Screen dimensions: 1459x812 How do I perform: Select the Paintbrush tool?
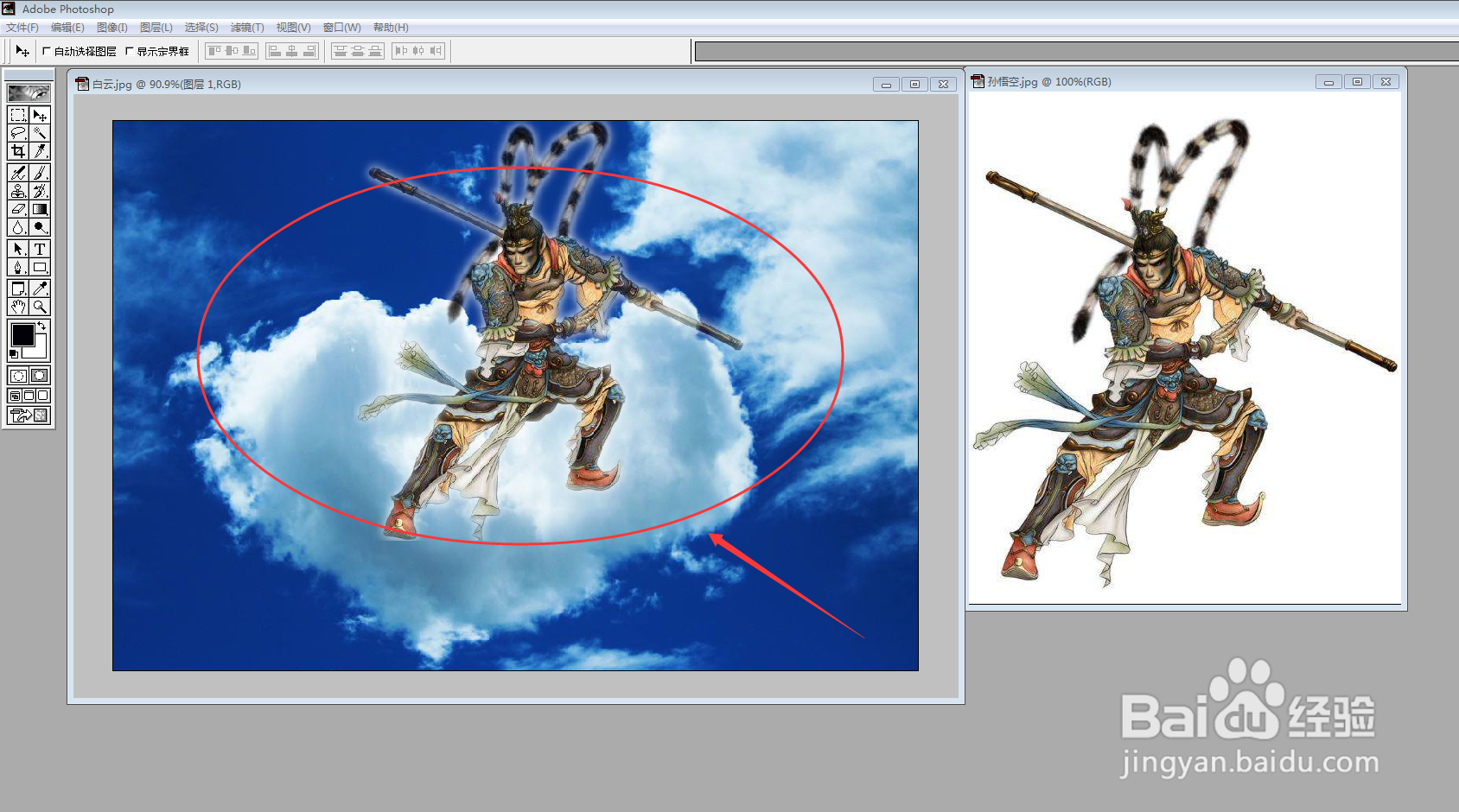click(40, 173)
